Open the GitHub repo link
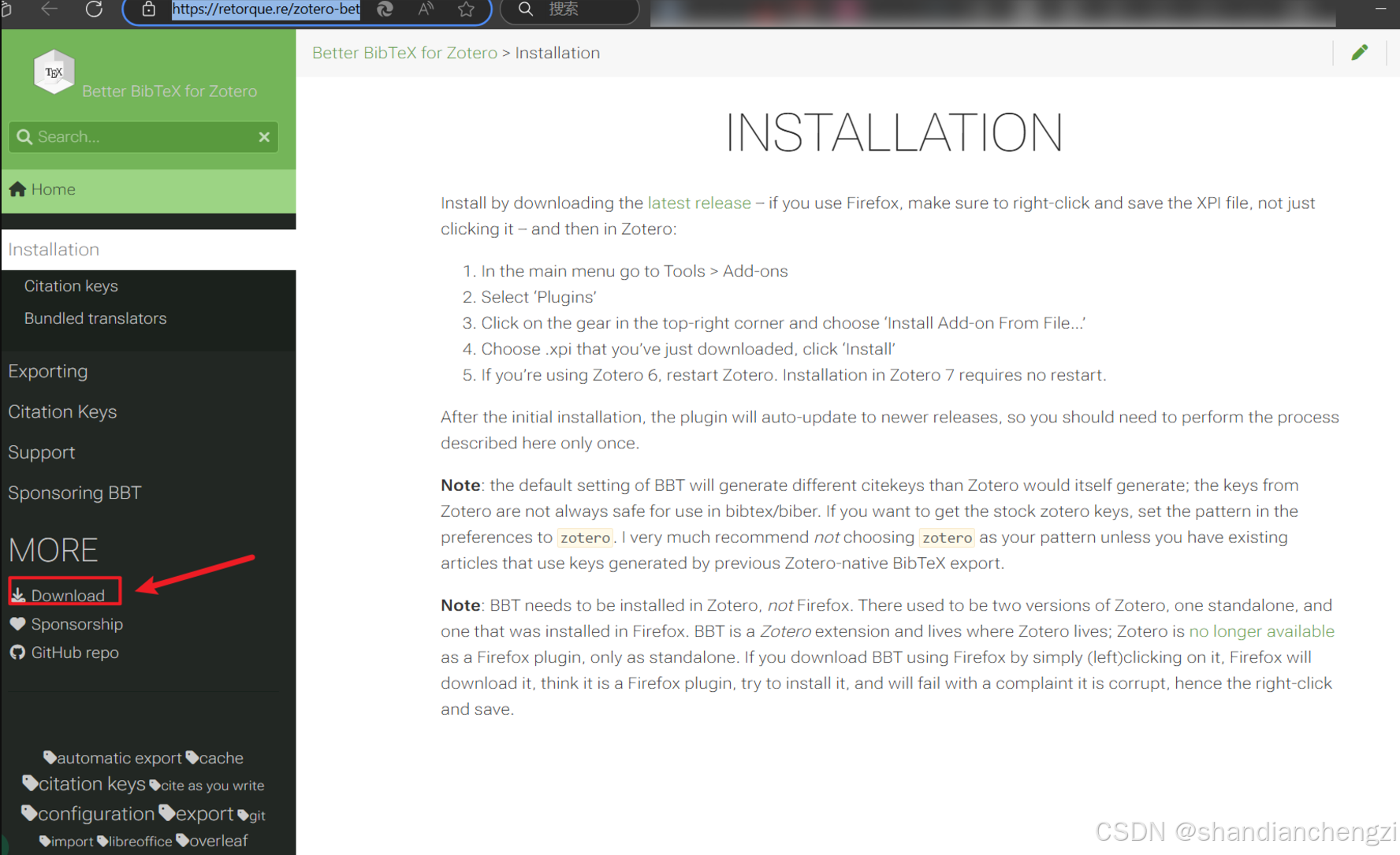Screen dimensions: 1400x855 pyautogui.click(x=75, y=652)
